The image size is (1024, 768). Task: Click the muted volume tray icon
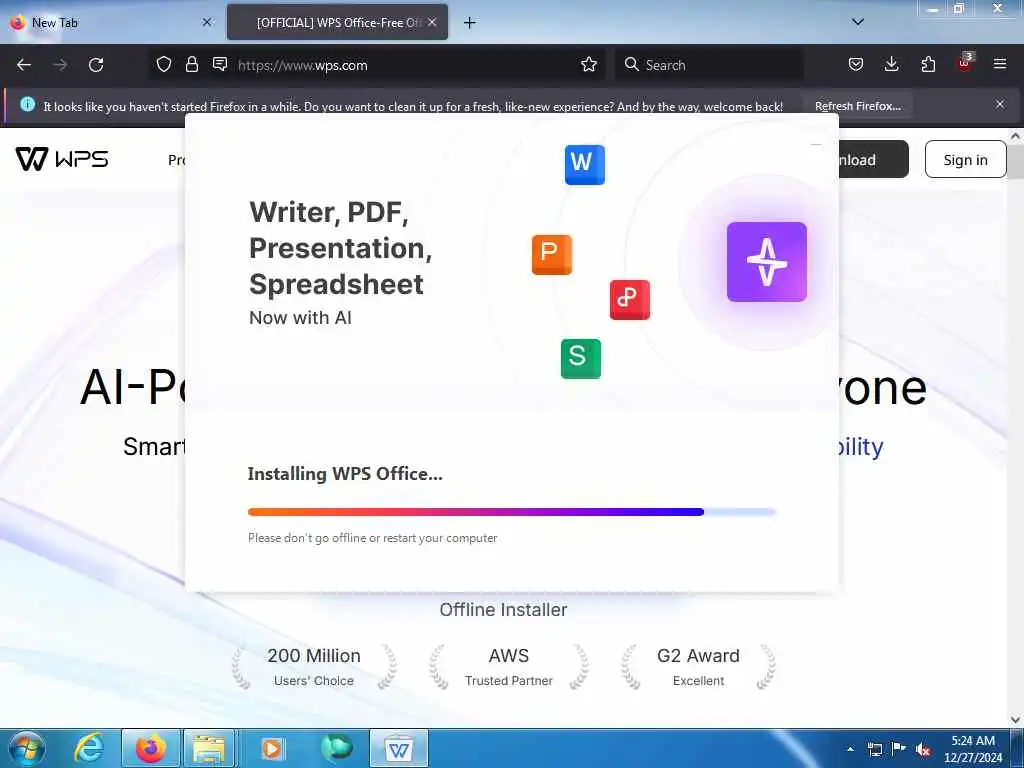[x=923, y=750]
